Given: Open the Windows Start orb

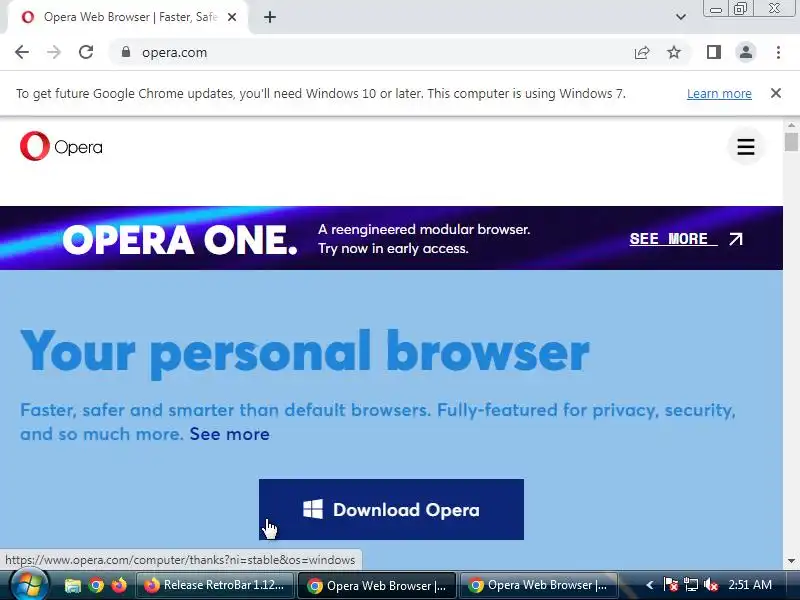Looking at the screenshot, I should click(29, 585).
